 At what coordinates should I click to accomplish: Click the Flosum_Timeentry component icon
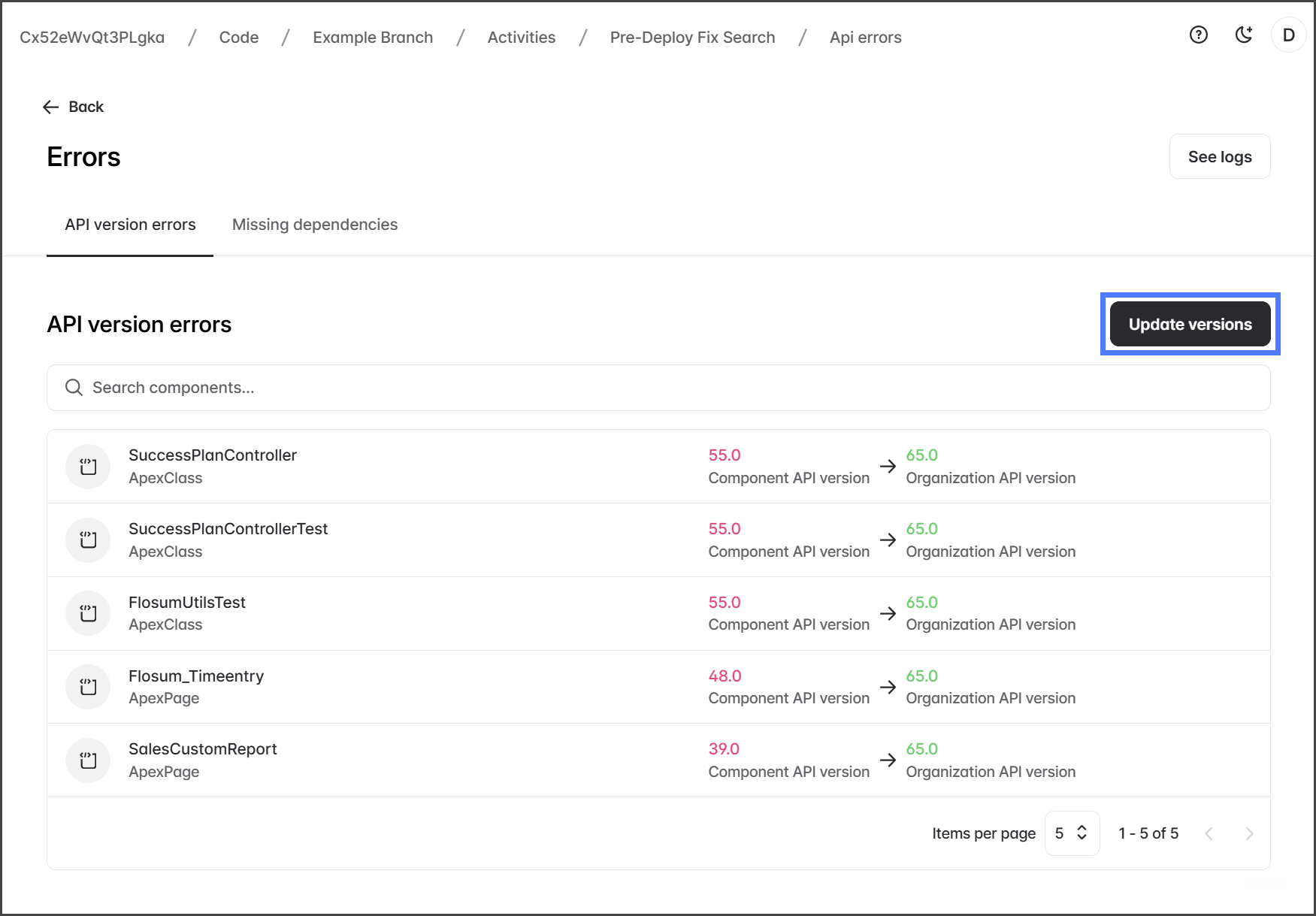click(x=89, y=687)
